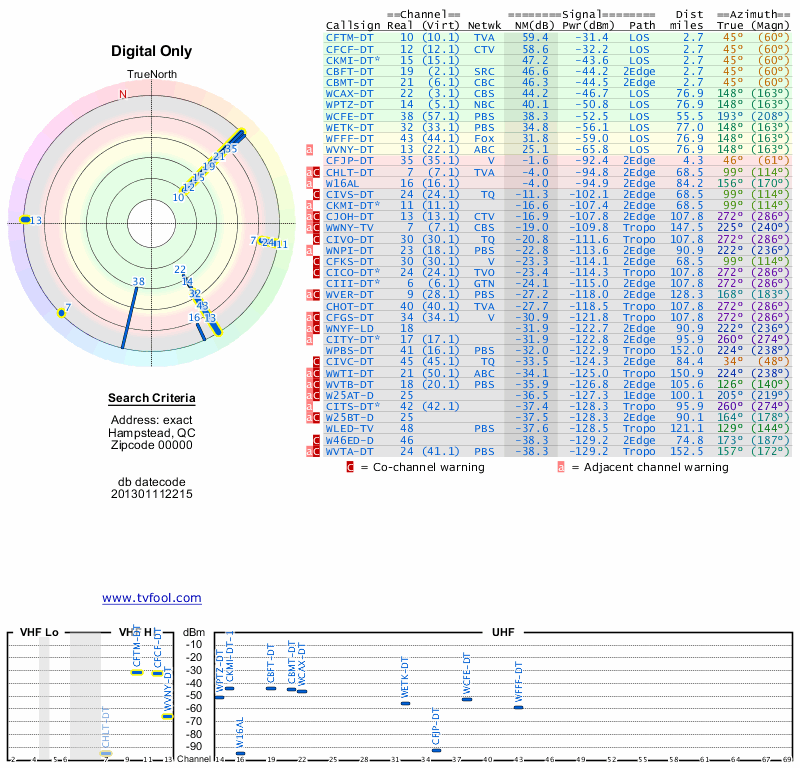Click the WFFF-DT signal bar in UHF chart

(518, 707)
